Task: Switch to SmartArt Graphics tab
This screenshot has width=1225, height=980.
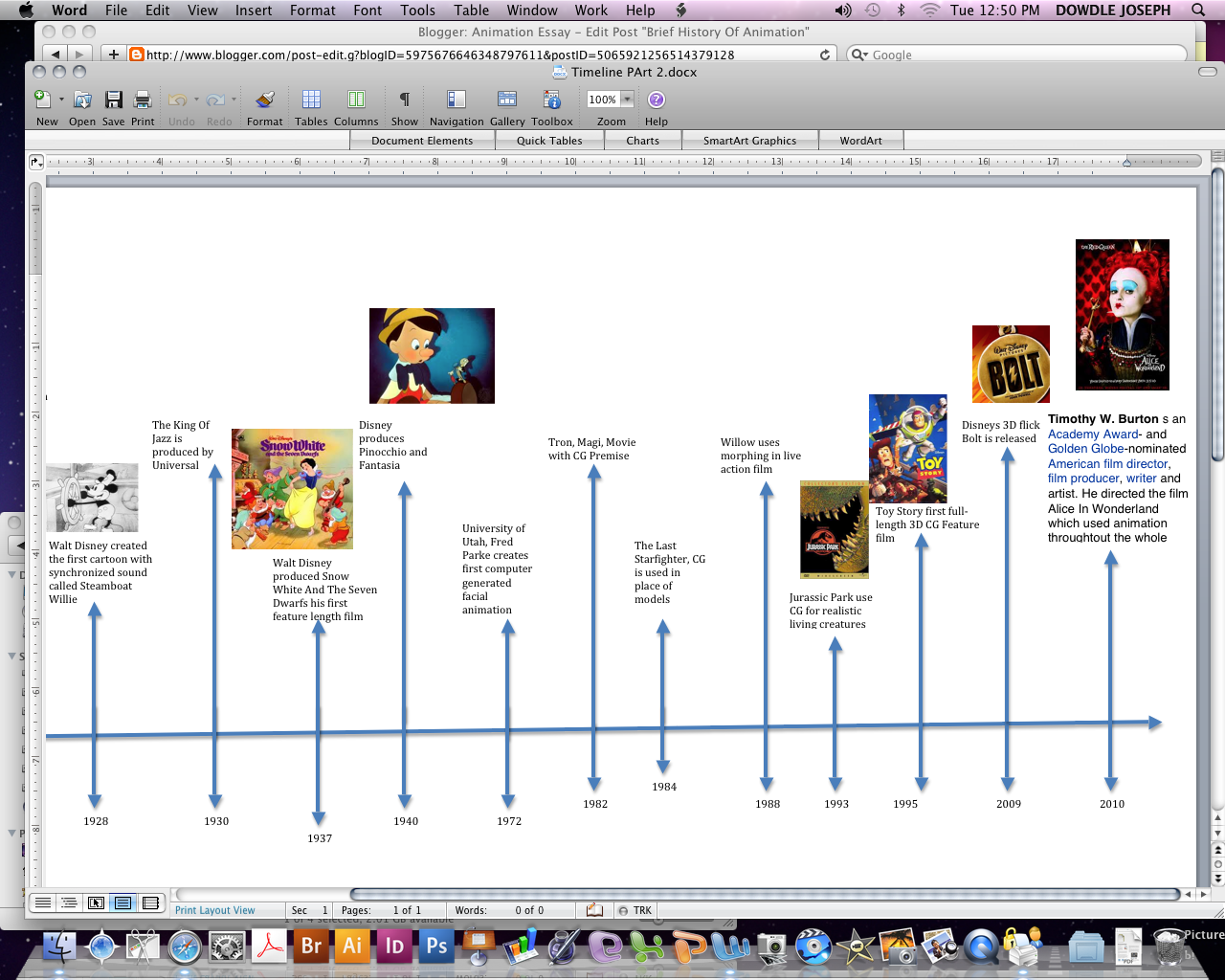Action: point(750,141)
